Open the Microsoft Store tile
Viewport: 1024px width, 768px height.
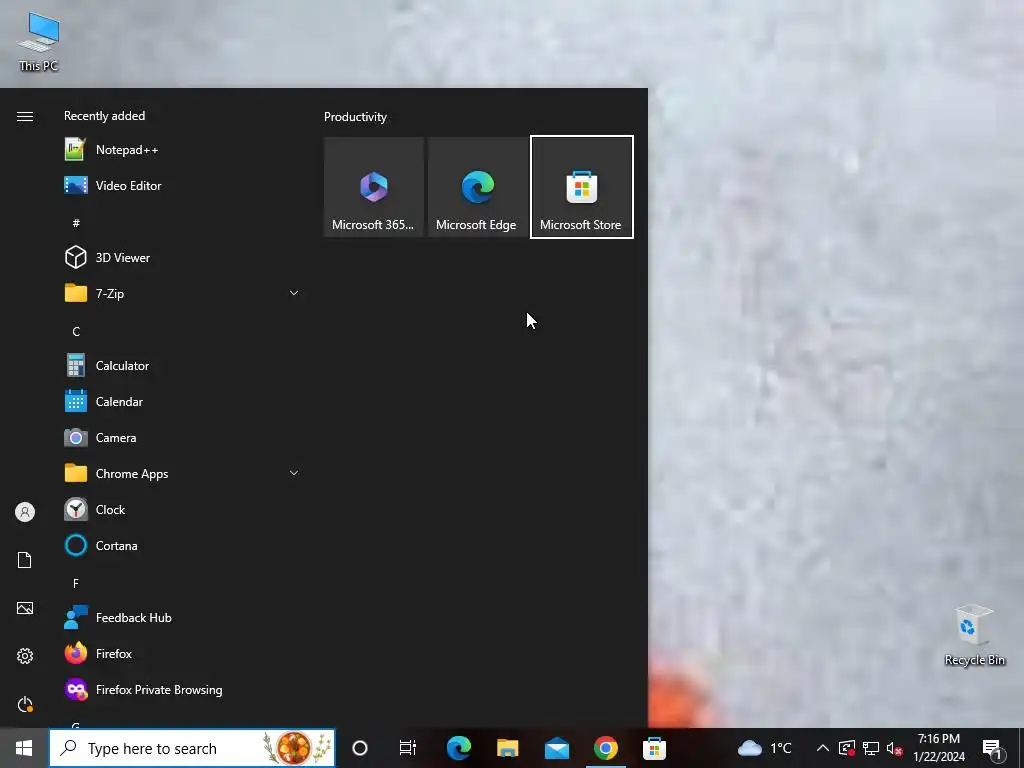tap(581, 187)
